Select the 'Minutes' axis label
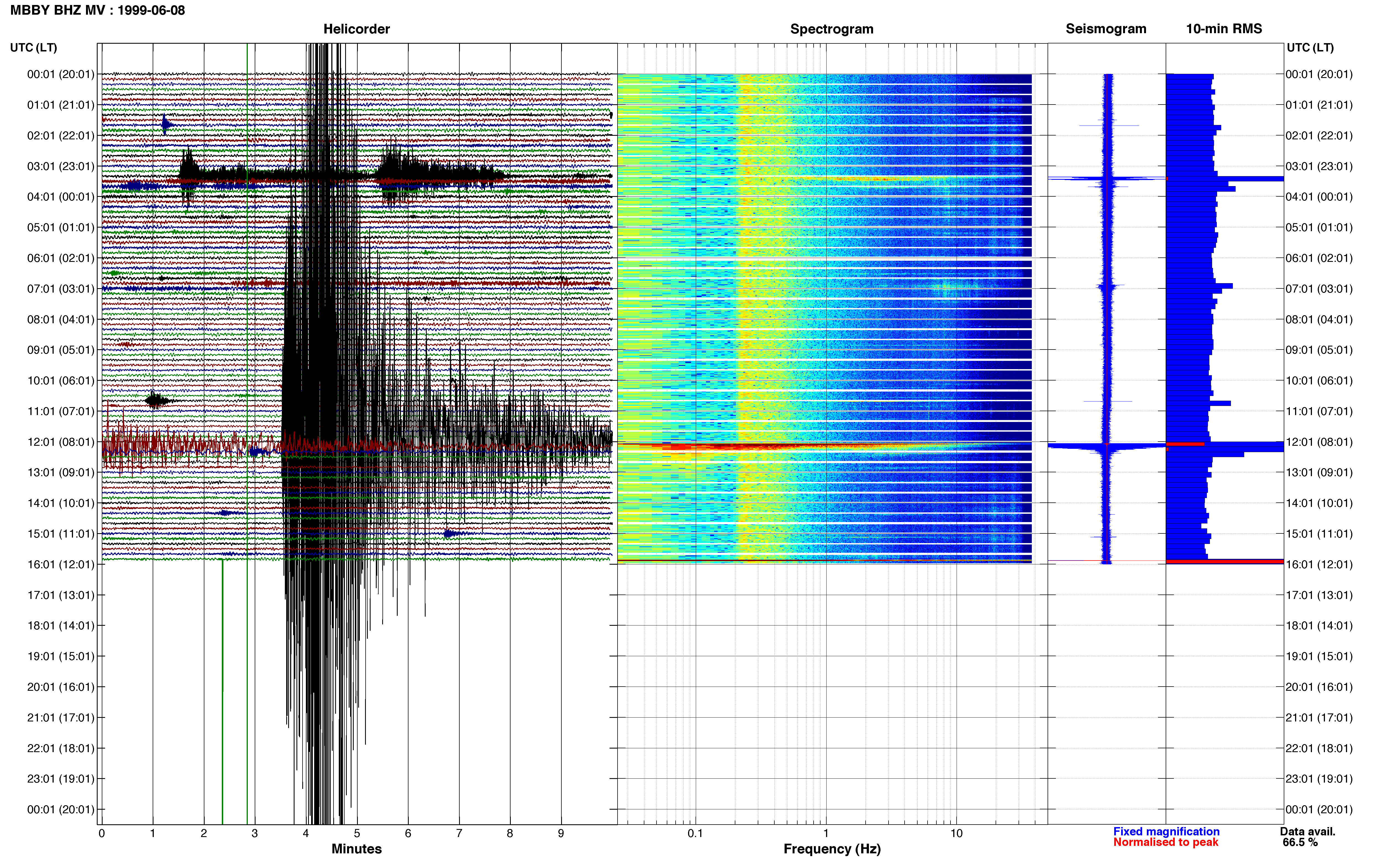Viewport: 1388px width, 868px height. click(x=356, y=848)
